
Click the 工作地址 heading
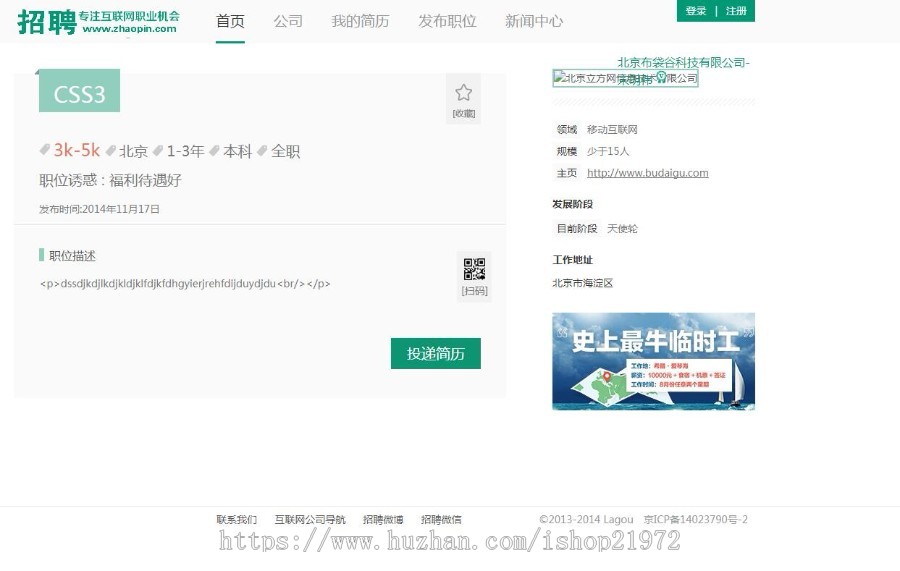572,260
